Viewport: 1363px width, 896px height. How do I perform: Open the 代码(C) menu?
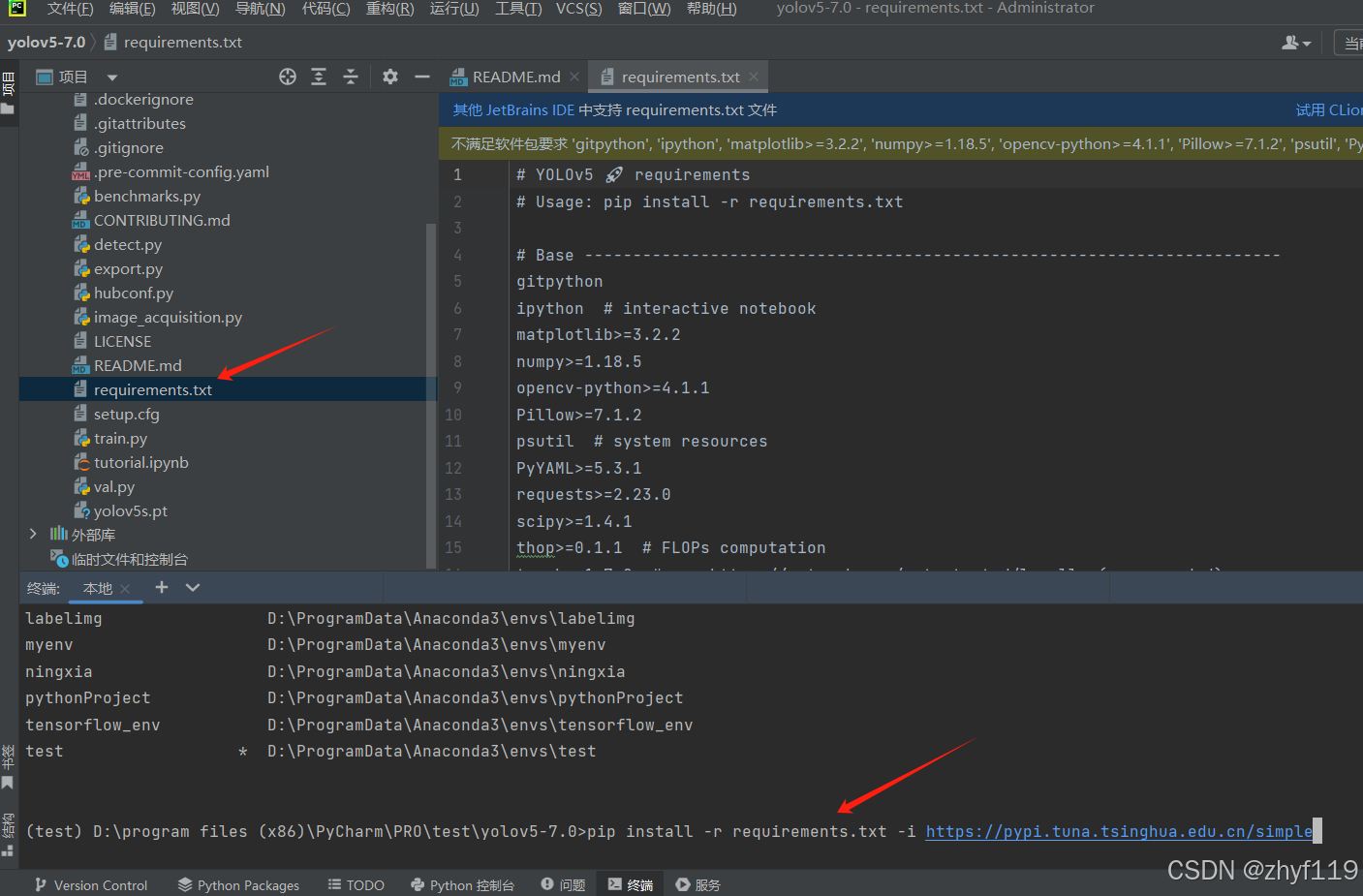(325, 9)
